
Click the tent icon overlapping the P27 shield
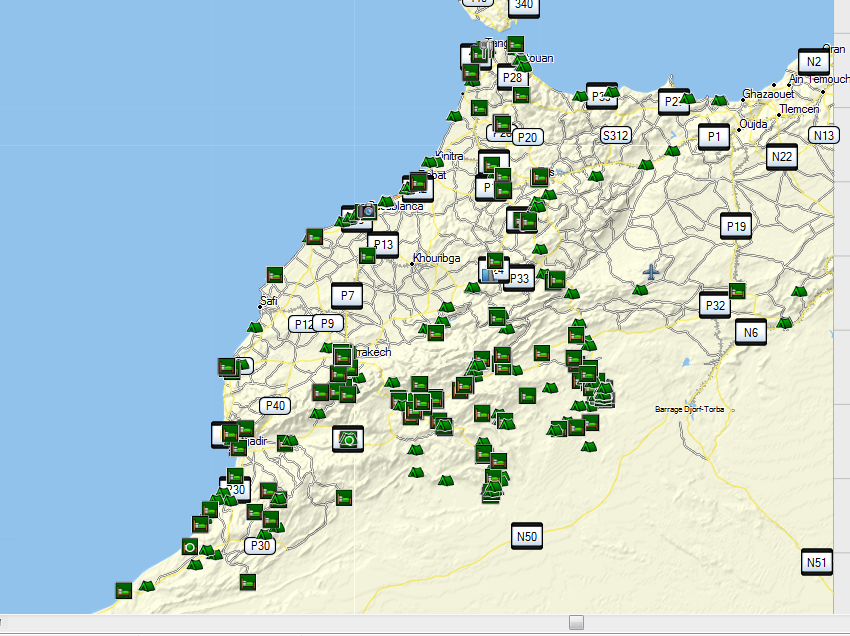point(688,98)
